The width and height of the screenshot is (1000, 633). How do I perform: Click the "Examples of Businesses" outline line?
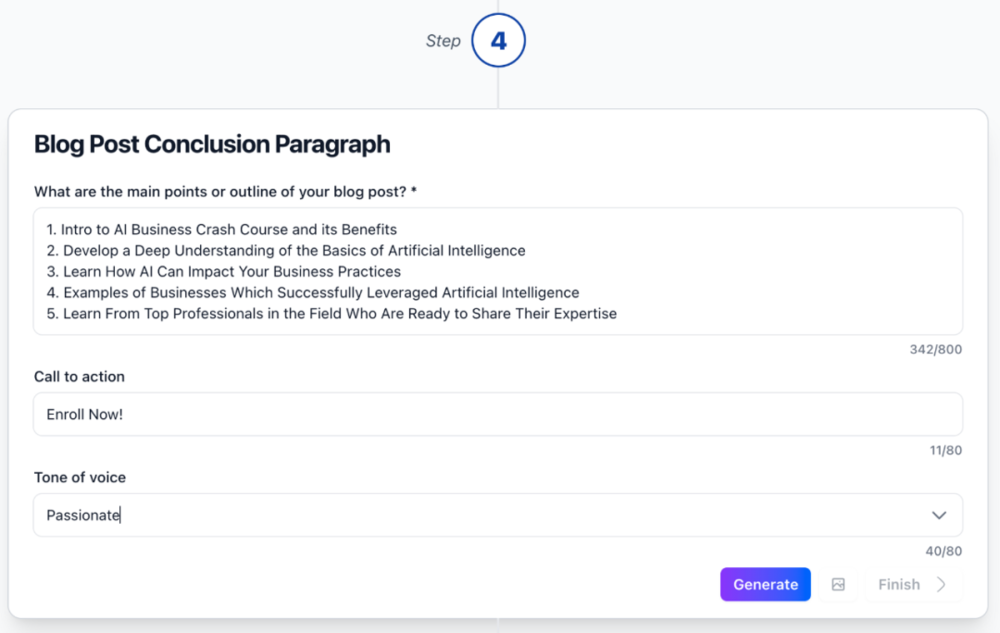312,292
